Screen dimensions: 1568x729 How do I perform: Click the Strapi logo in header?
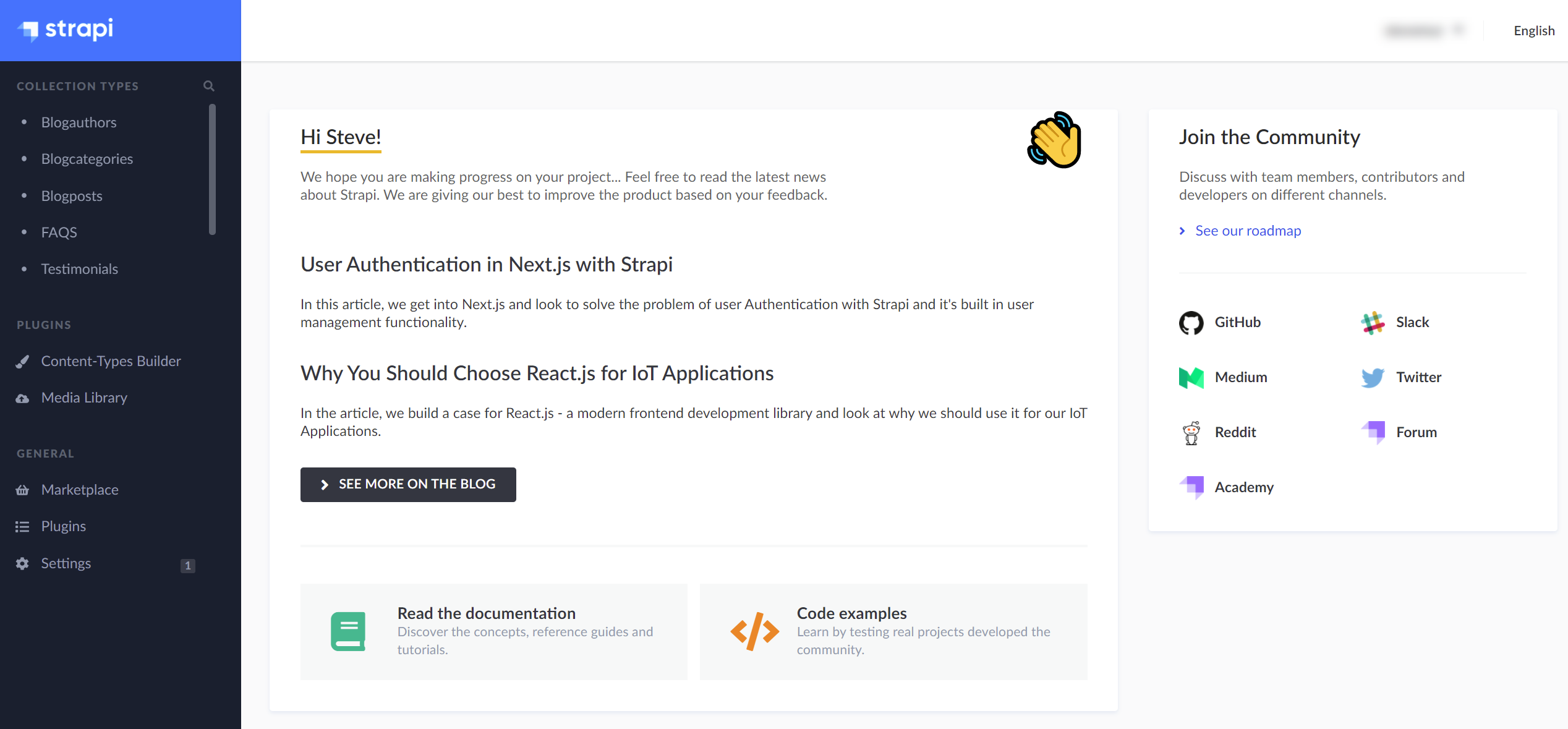pyautogui.click(x=66, y=29)
